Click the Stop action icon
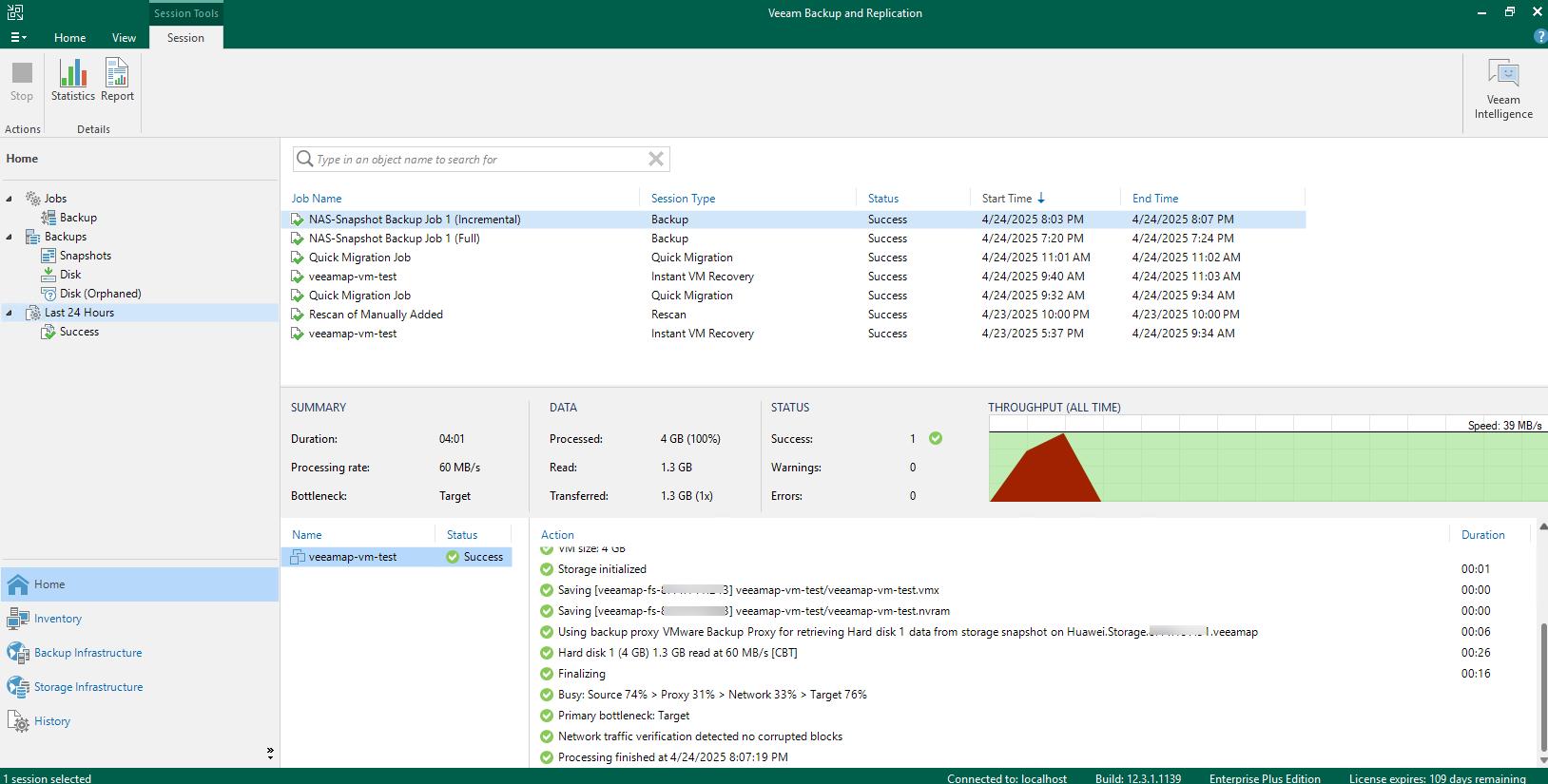The image size is (1548, 784). tap(22, 73)
